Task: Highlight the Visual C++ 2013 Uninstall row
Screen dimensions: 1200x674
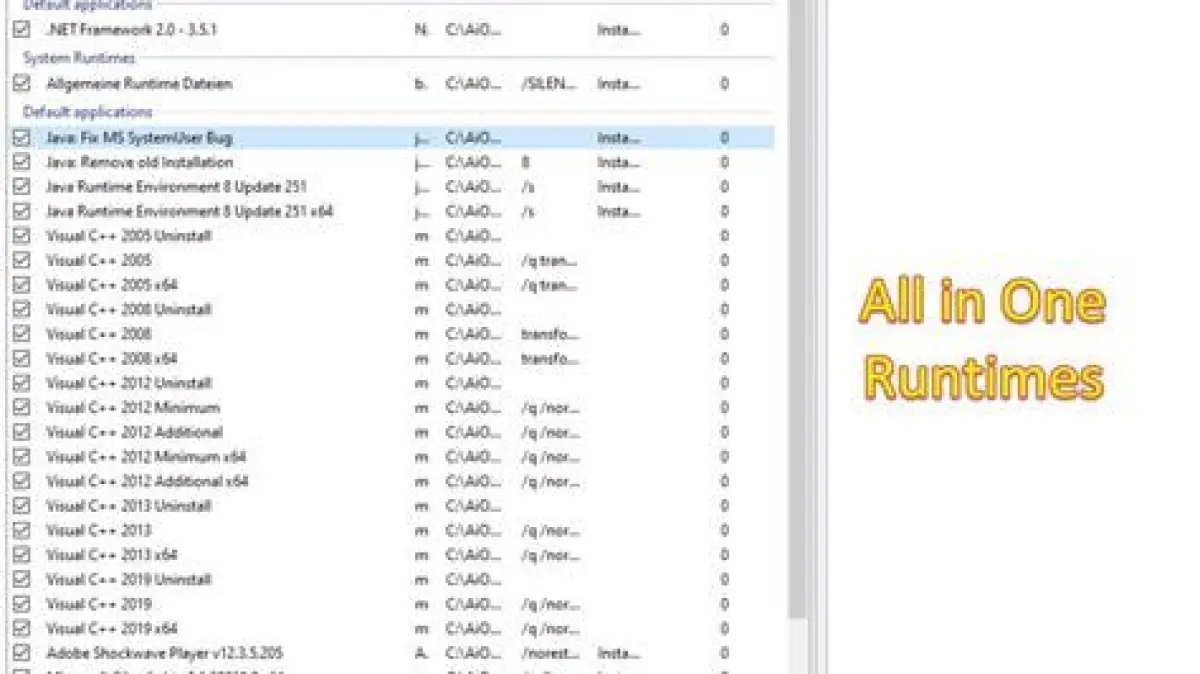Action: click(129, 506)
